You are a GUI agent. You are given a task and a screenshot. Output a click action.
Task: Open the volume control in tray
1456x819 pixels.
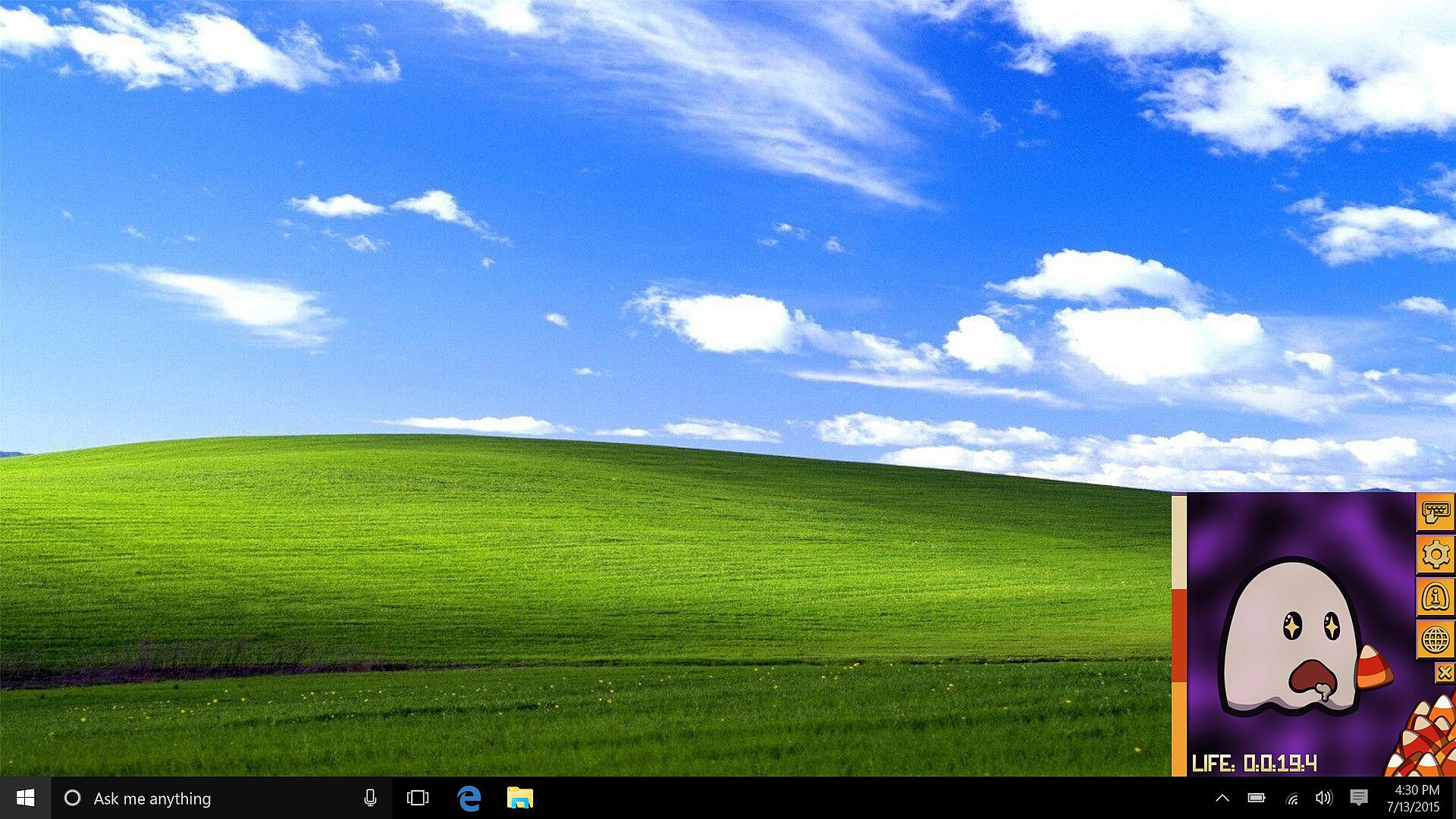pos(1324,798)
